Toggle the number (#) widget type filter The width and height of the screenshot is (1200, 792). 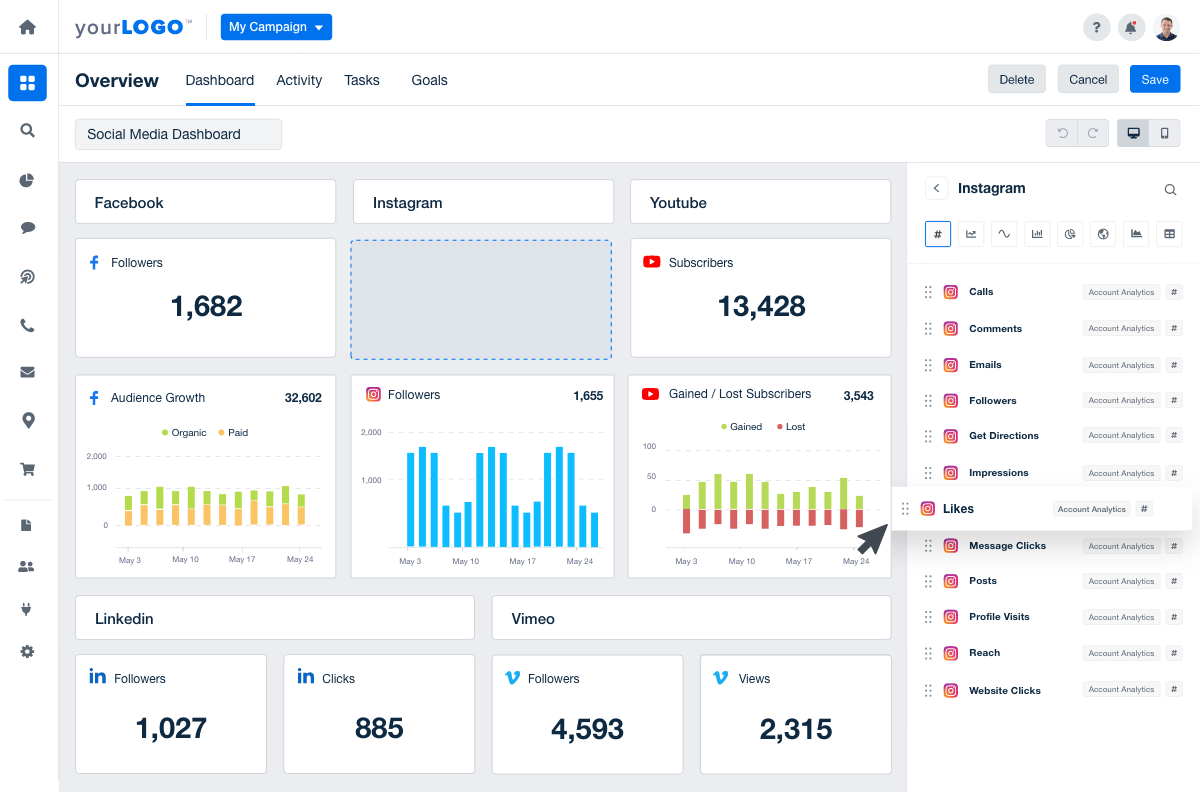pos(938,234)
